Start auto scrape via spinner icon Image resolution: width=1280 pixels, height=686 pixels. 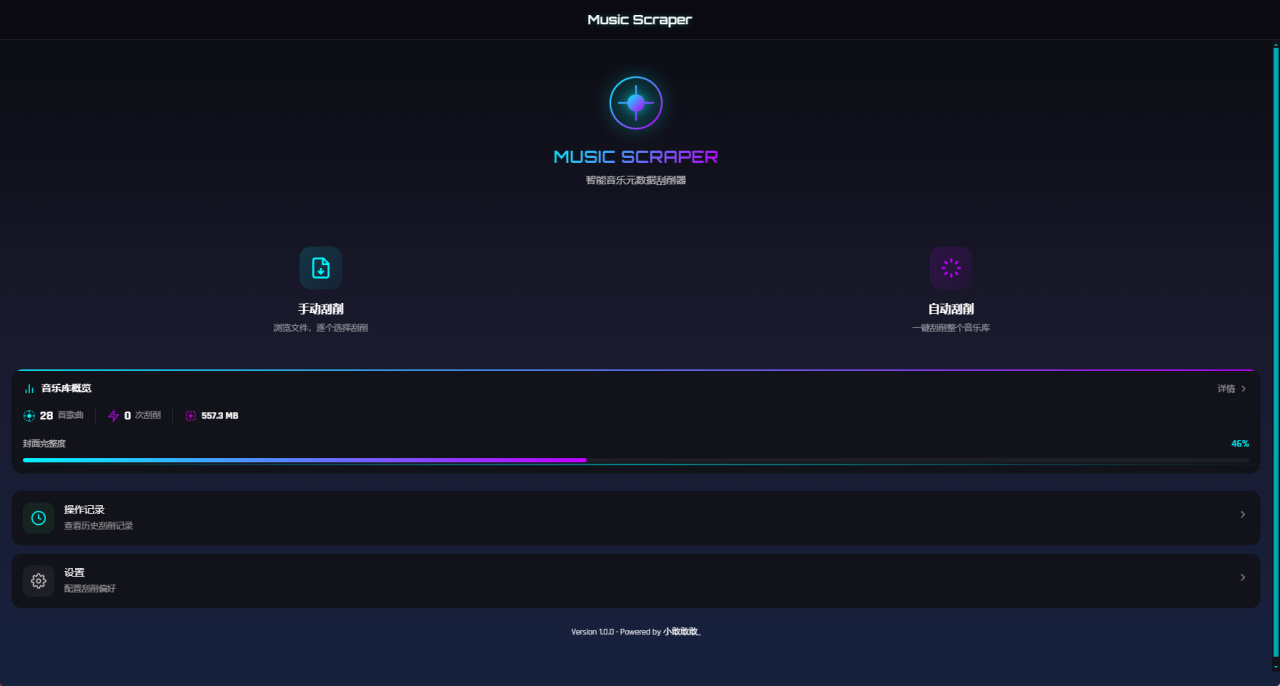(951, 268)
